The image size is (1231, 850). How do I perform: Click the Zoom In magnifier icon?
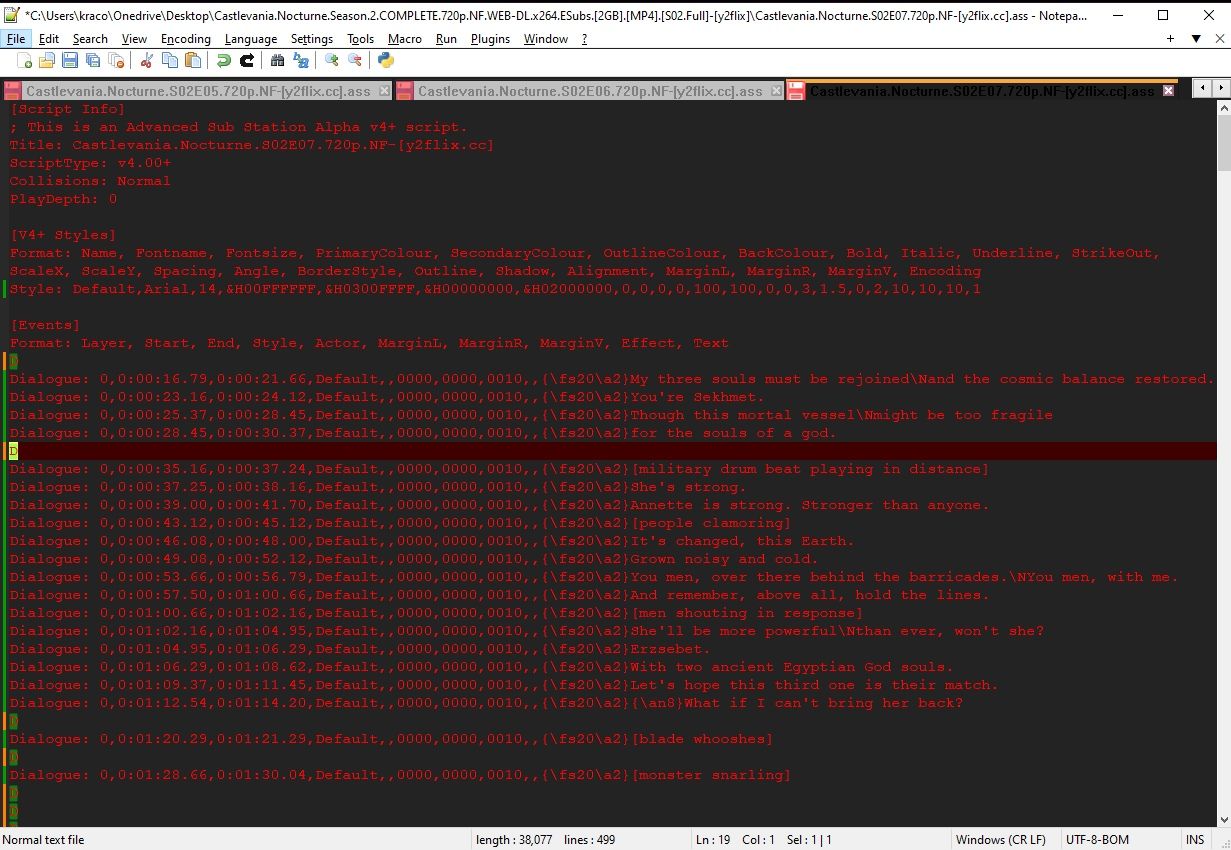coord(332,61)
